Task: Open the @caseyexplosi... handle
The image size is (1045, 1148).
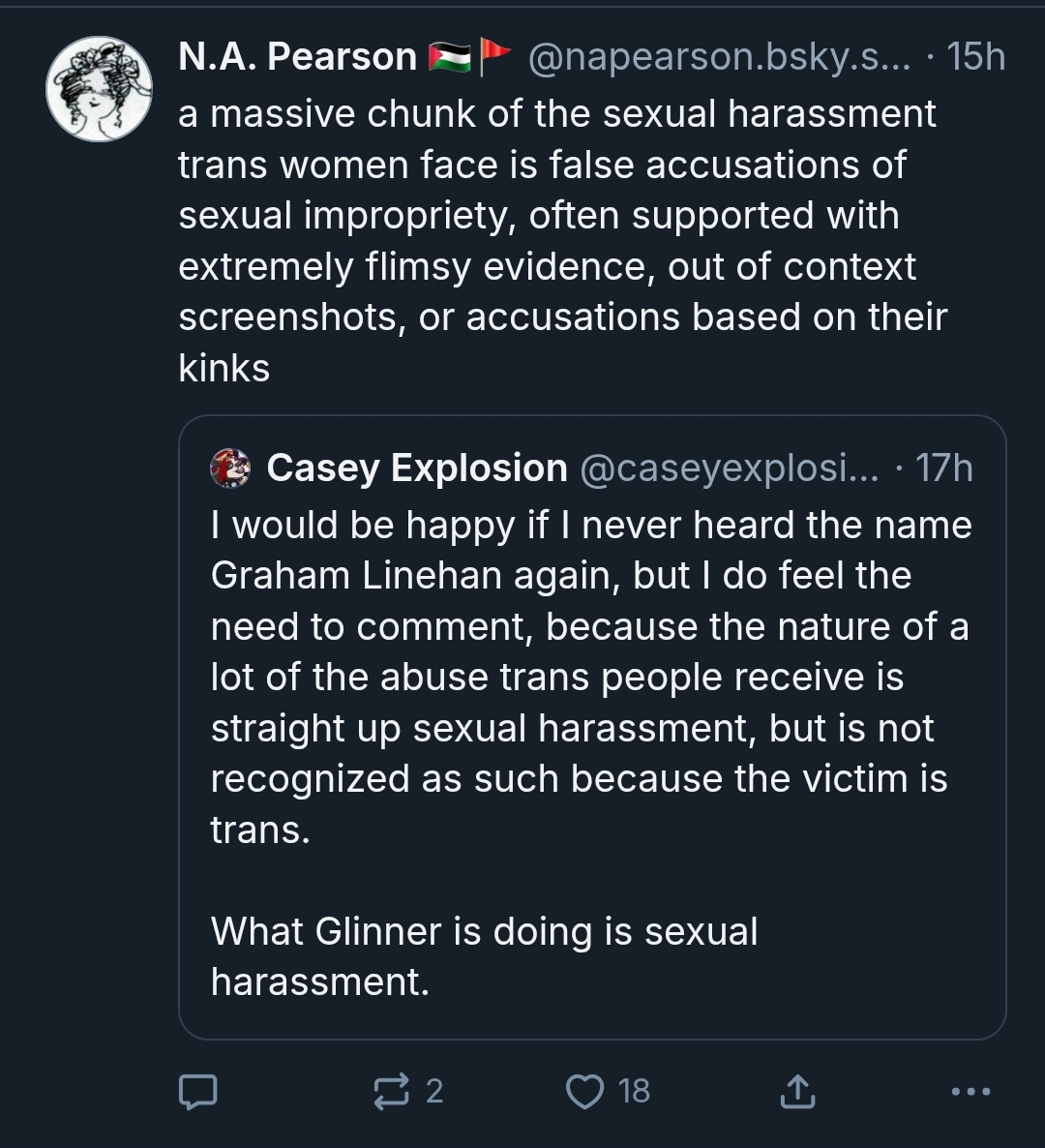Action: [729, 468]
